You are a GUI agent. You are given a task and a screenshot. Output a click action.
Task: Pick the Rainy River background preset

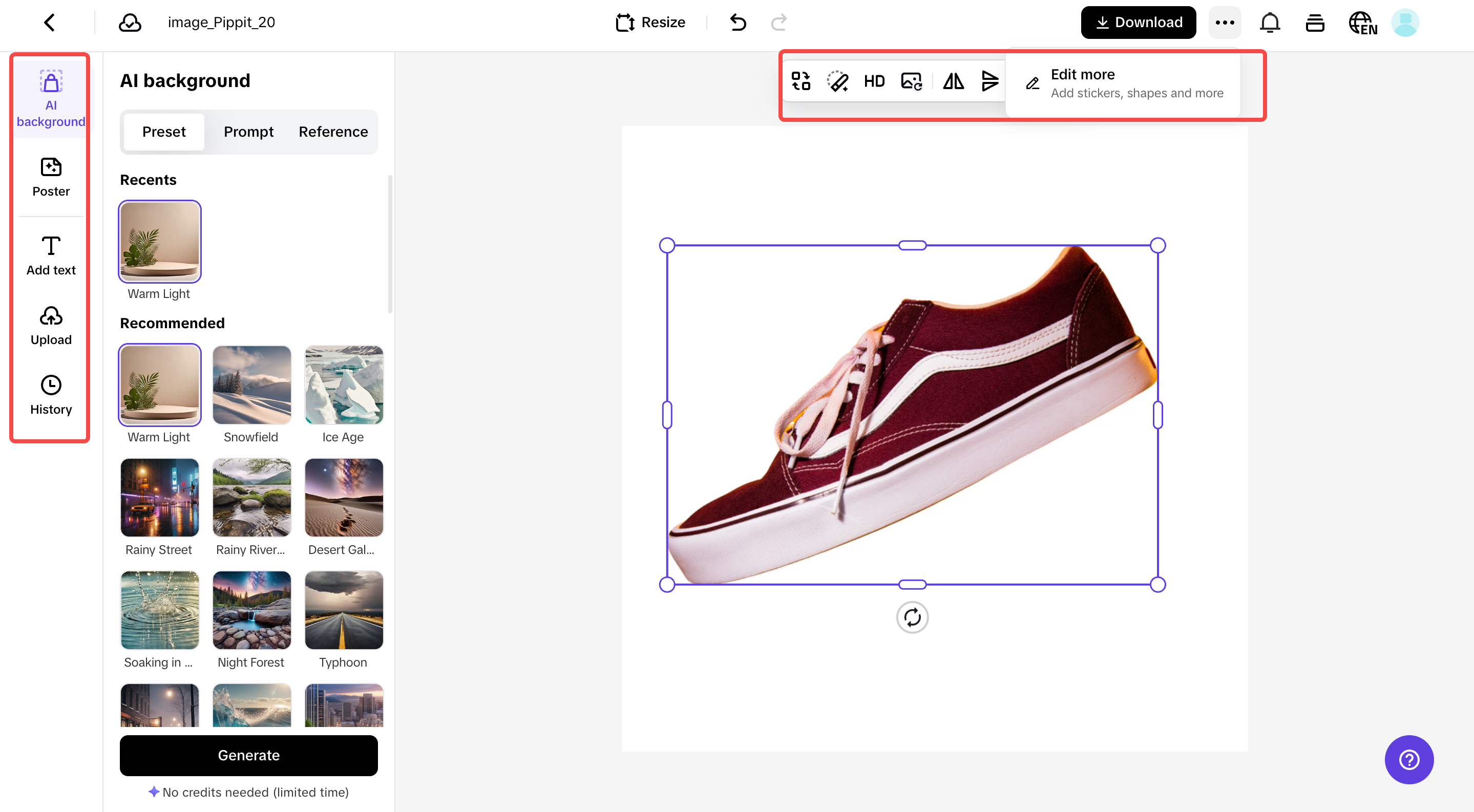(252, 498)
